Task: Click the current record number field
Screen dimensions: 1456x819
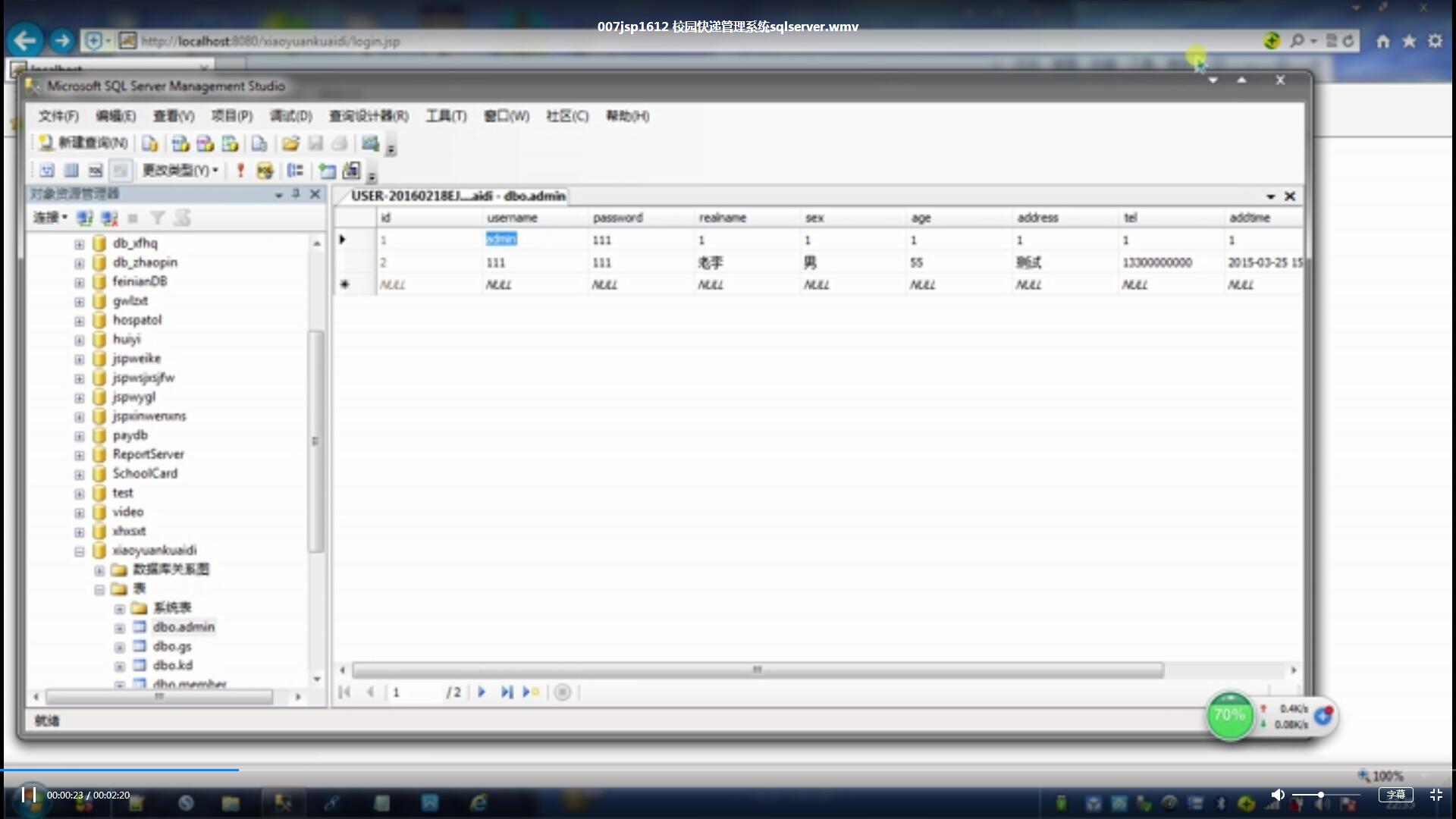Action: [415, 692]
